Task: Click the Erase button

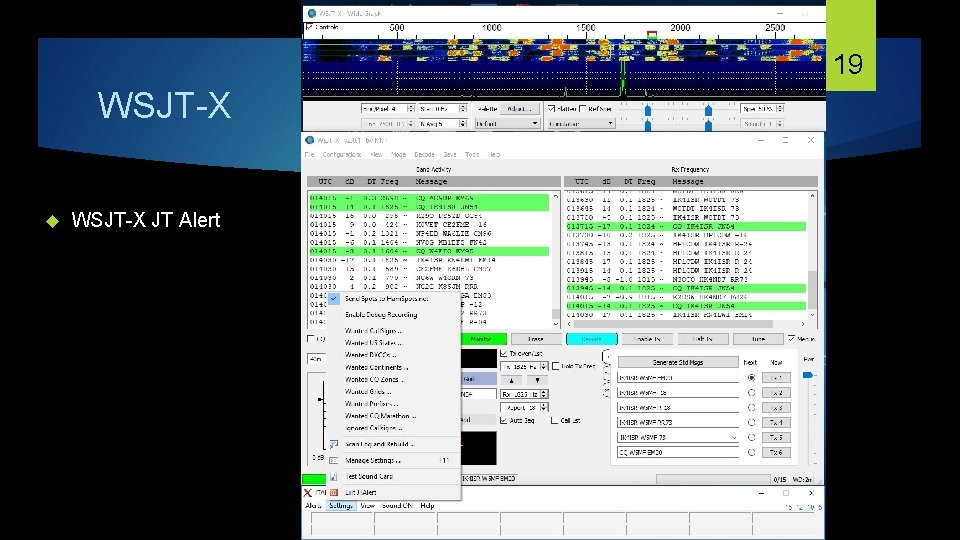Action: coord(536,339)
